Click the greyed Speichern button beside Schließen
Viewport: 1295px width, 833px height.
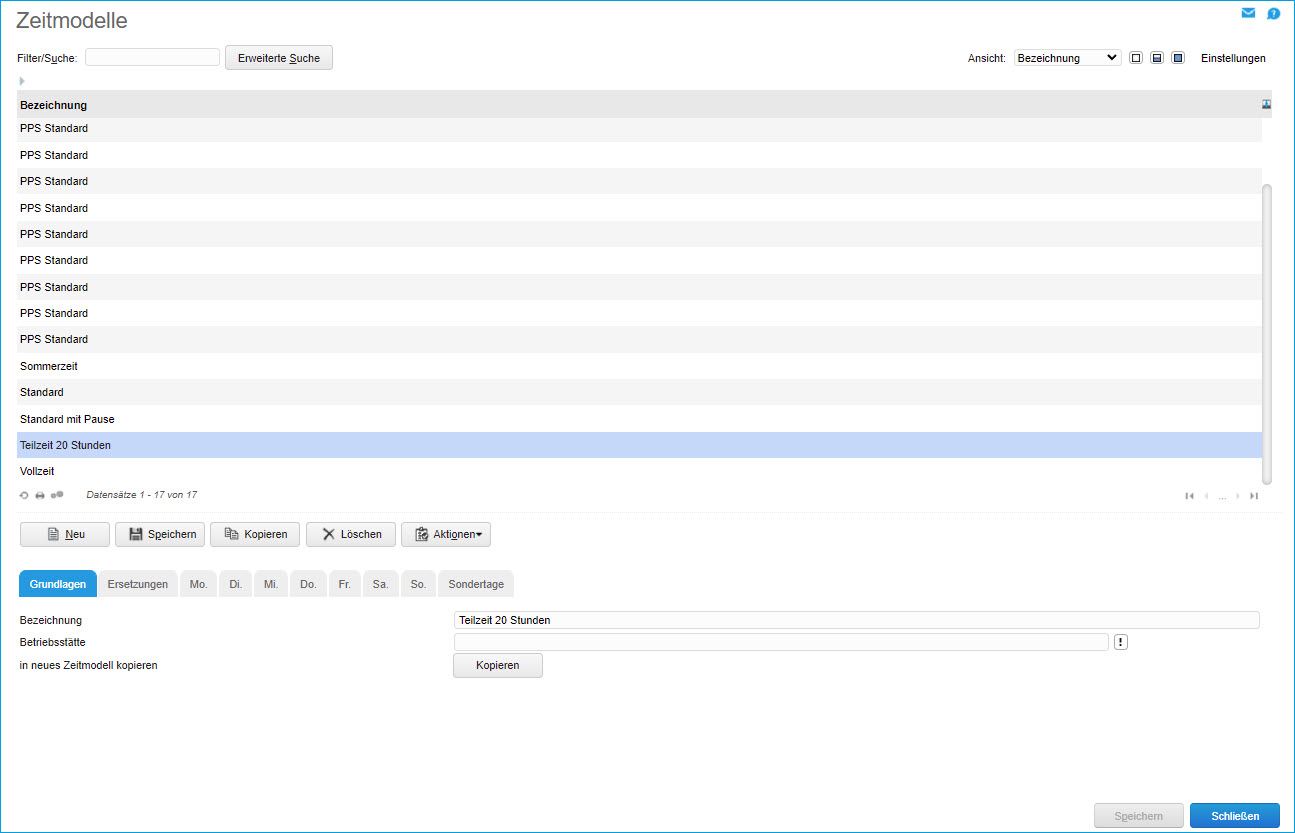[1139, 816]
